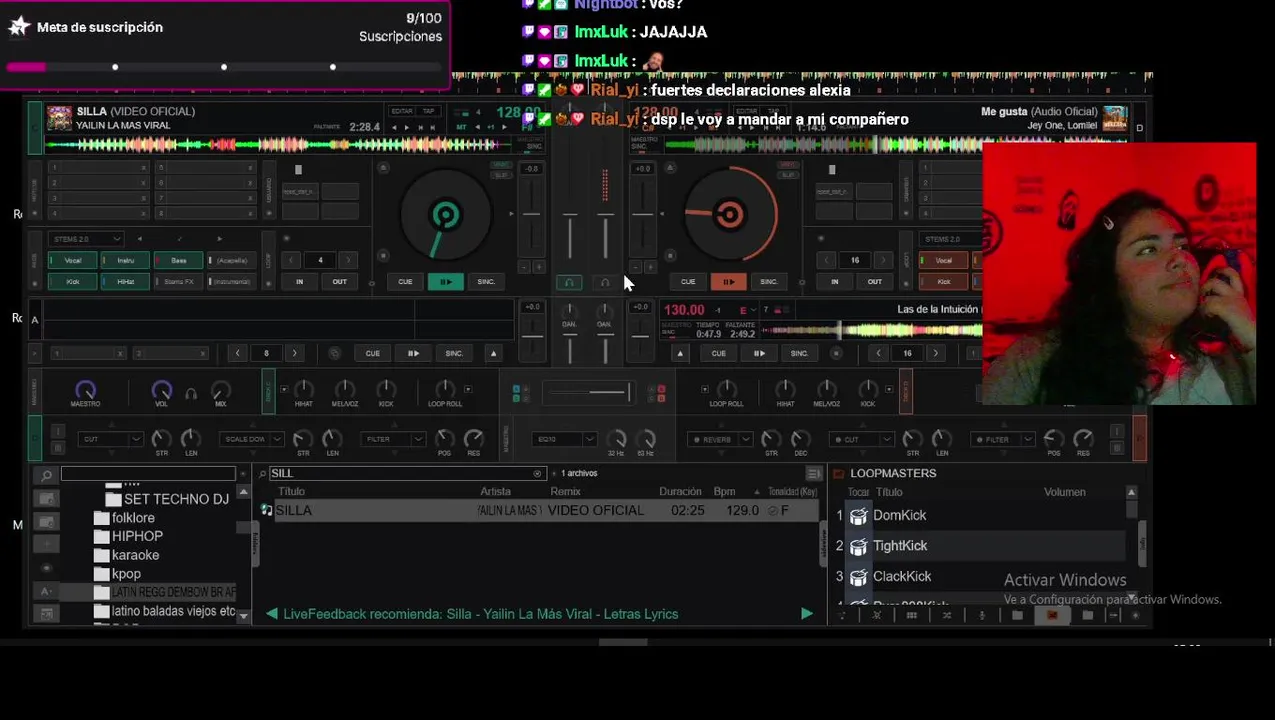Screen dimensions: 1275x720
Task: Click the left deck green jog wheel
Action: coord(445,216)
